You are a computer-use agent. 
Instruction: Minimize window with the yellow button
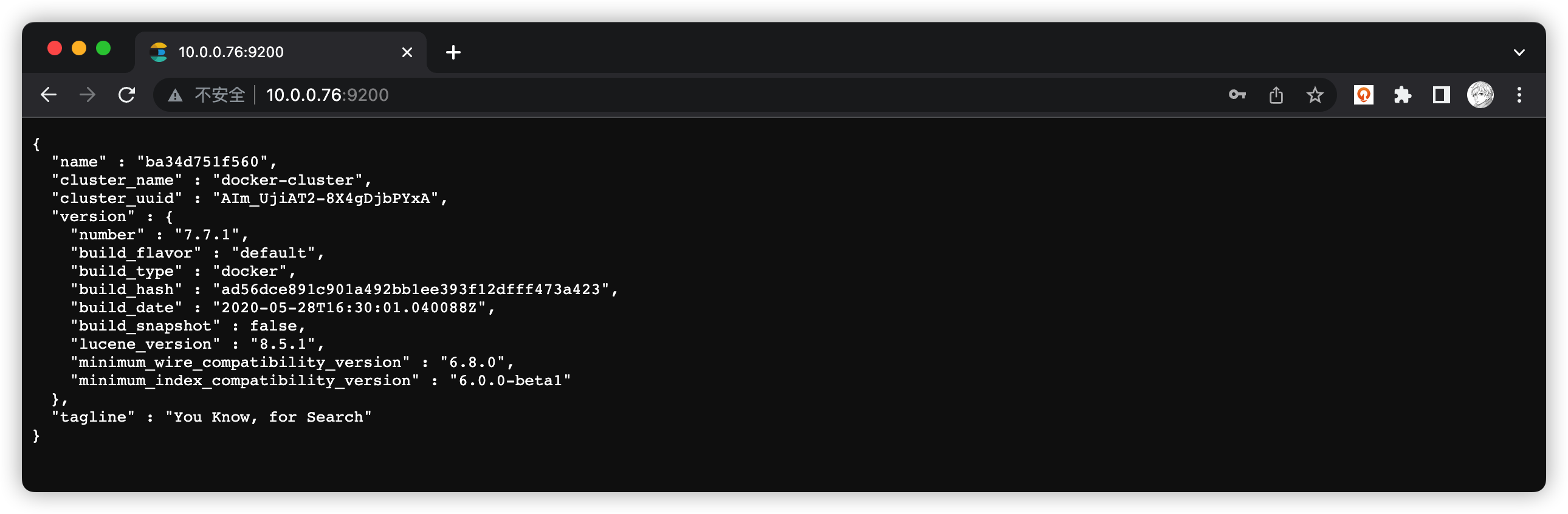click(79, 48)
